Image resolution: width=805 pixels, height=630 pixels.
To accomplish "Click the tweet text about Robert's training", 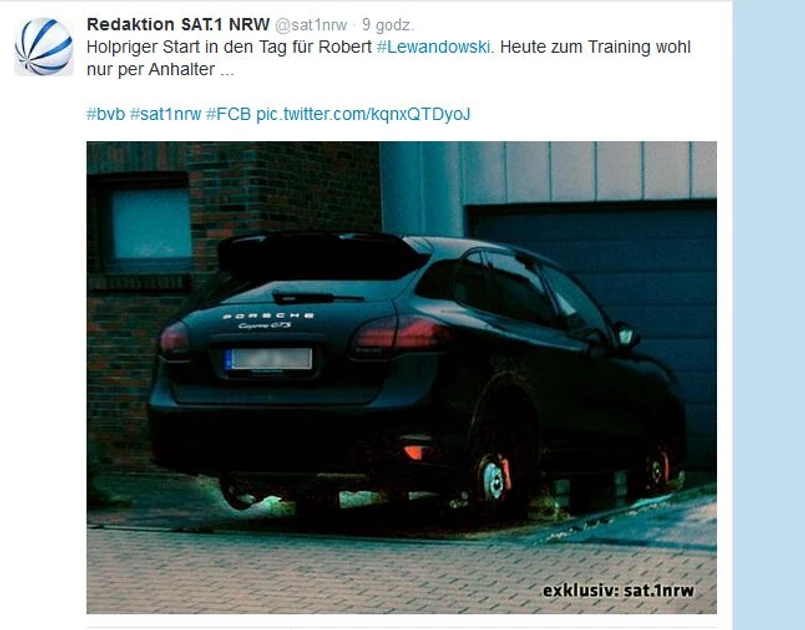I will point(389,58).
